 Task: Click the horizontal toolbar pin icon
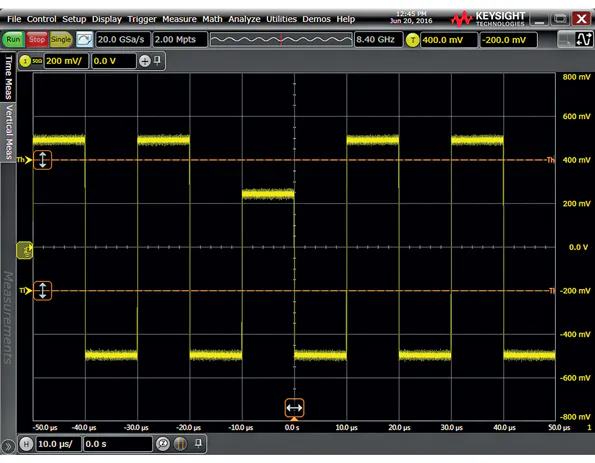click(198, 443)
